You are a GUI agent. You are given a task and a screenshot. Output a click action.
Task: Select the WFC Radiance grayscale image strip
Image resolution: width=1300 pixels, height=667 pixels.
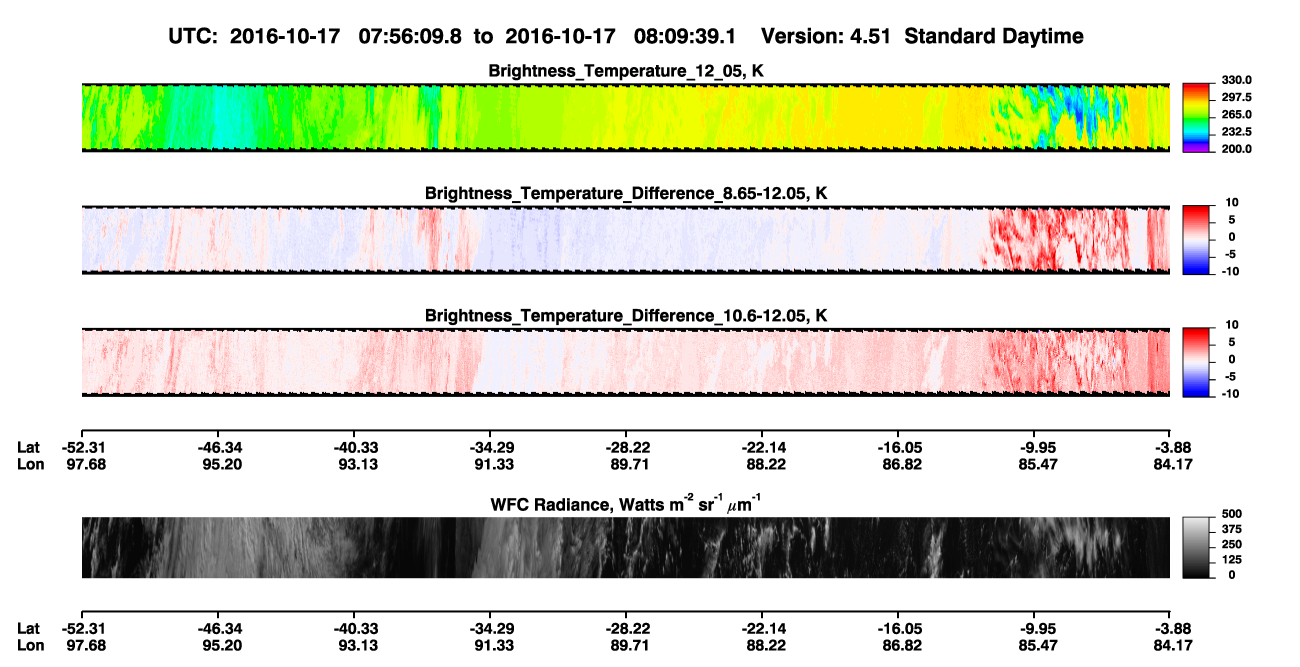tap(625, 547)
